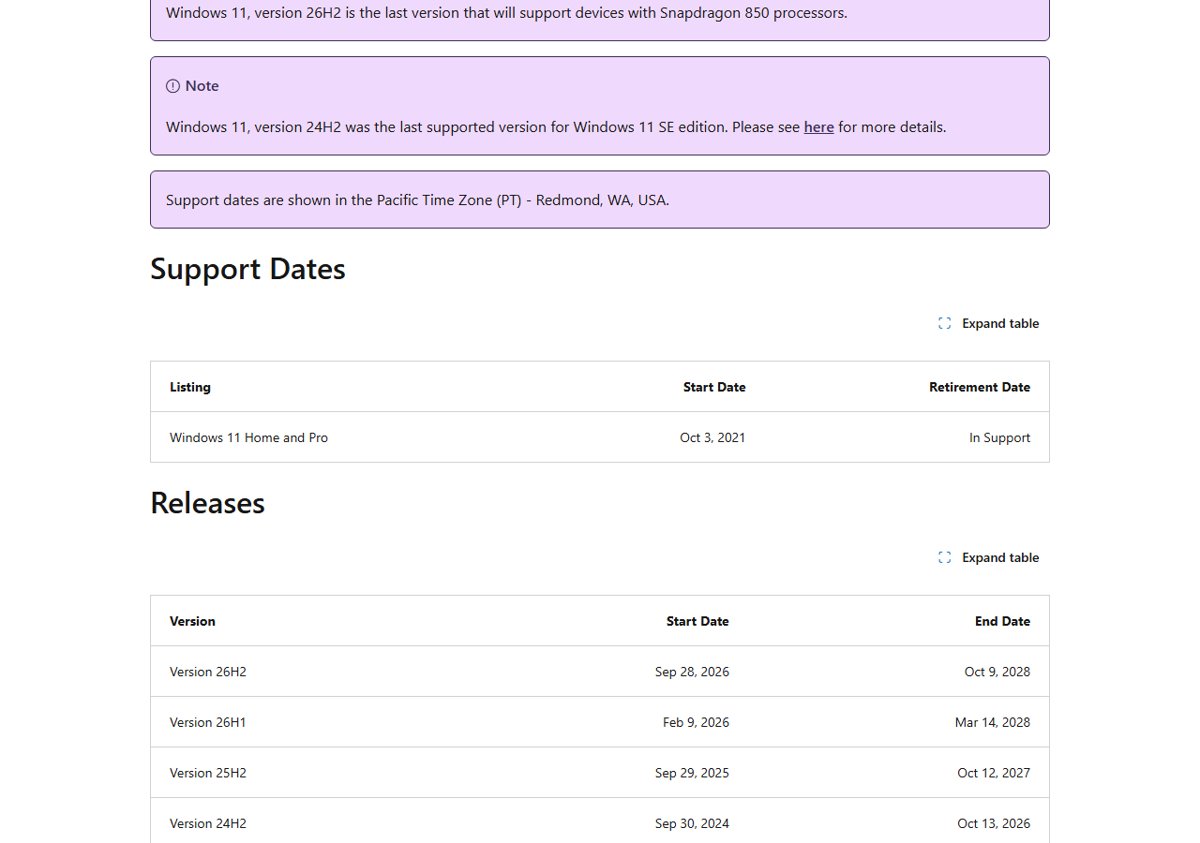
Task: Select the 'Version 25H2' row label
Action: [x=208, y=773]
